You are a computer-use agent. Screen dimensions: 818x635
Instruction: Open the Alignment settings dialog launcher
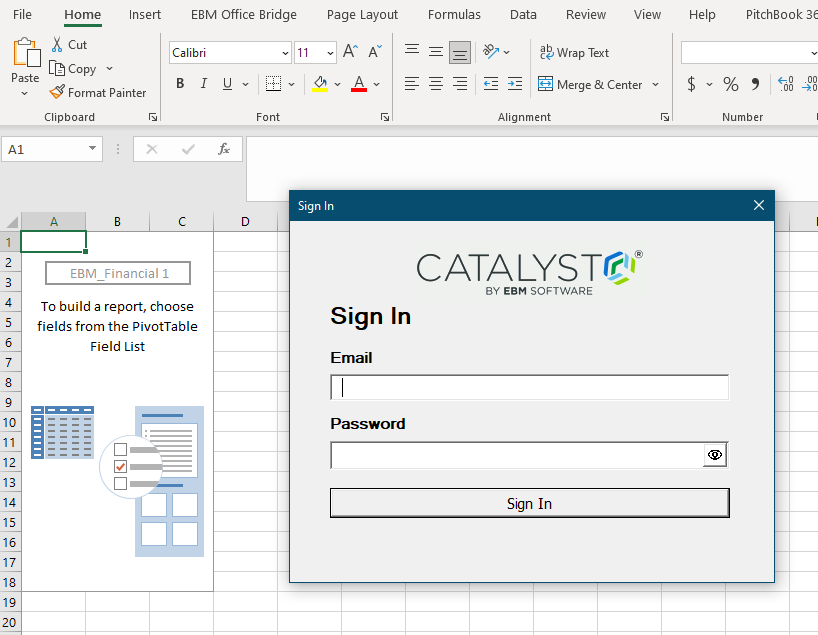[665, 117]
